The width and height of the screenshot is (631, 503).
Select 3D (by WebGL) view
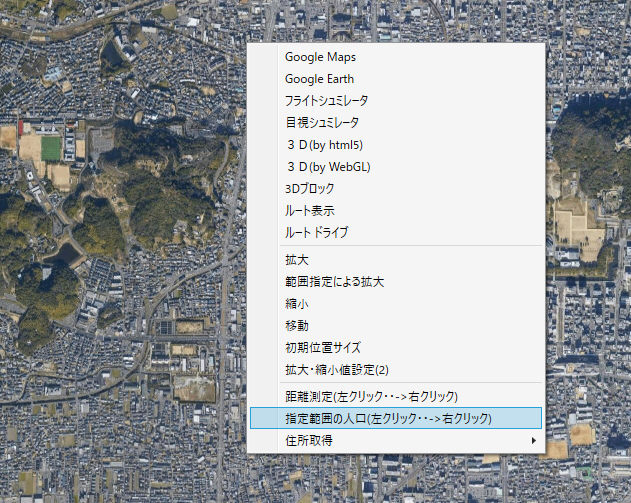(x=327, y=167)
